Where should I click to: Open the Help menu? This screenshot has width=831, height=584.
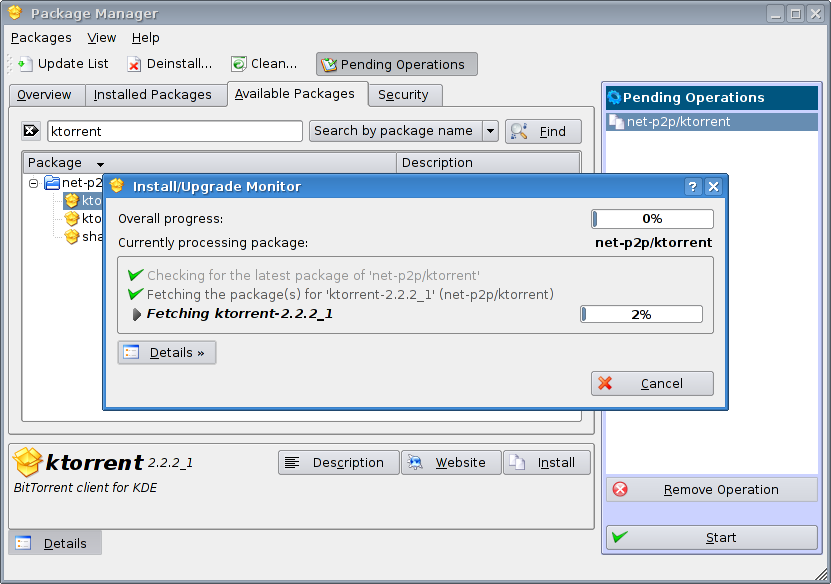tap(145, 38)
